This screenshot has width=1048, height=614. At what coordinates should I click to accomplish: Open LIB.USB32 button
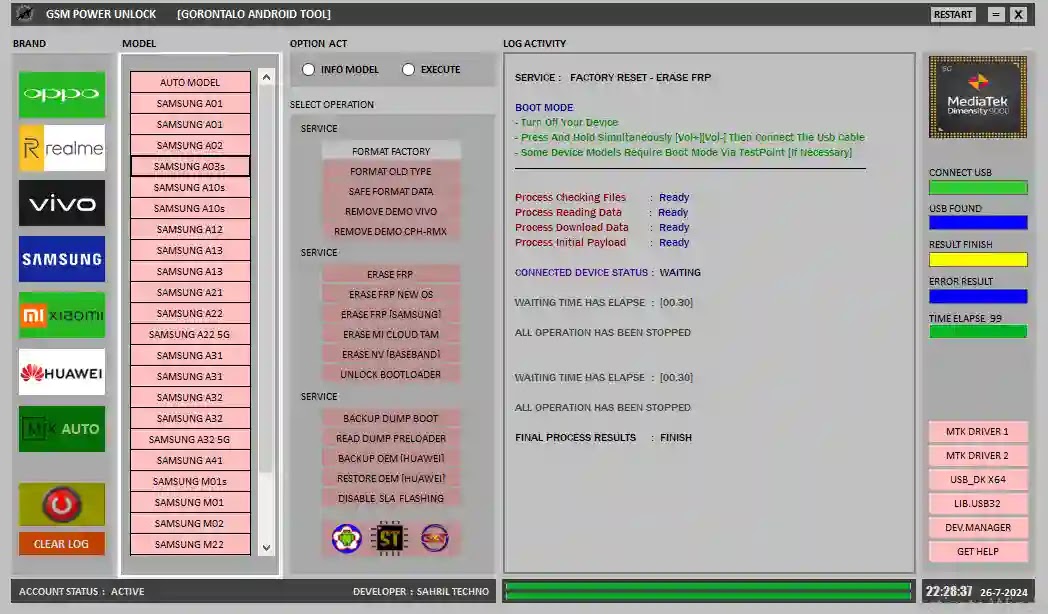977,504
